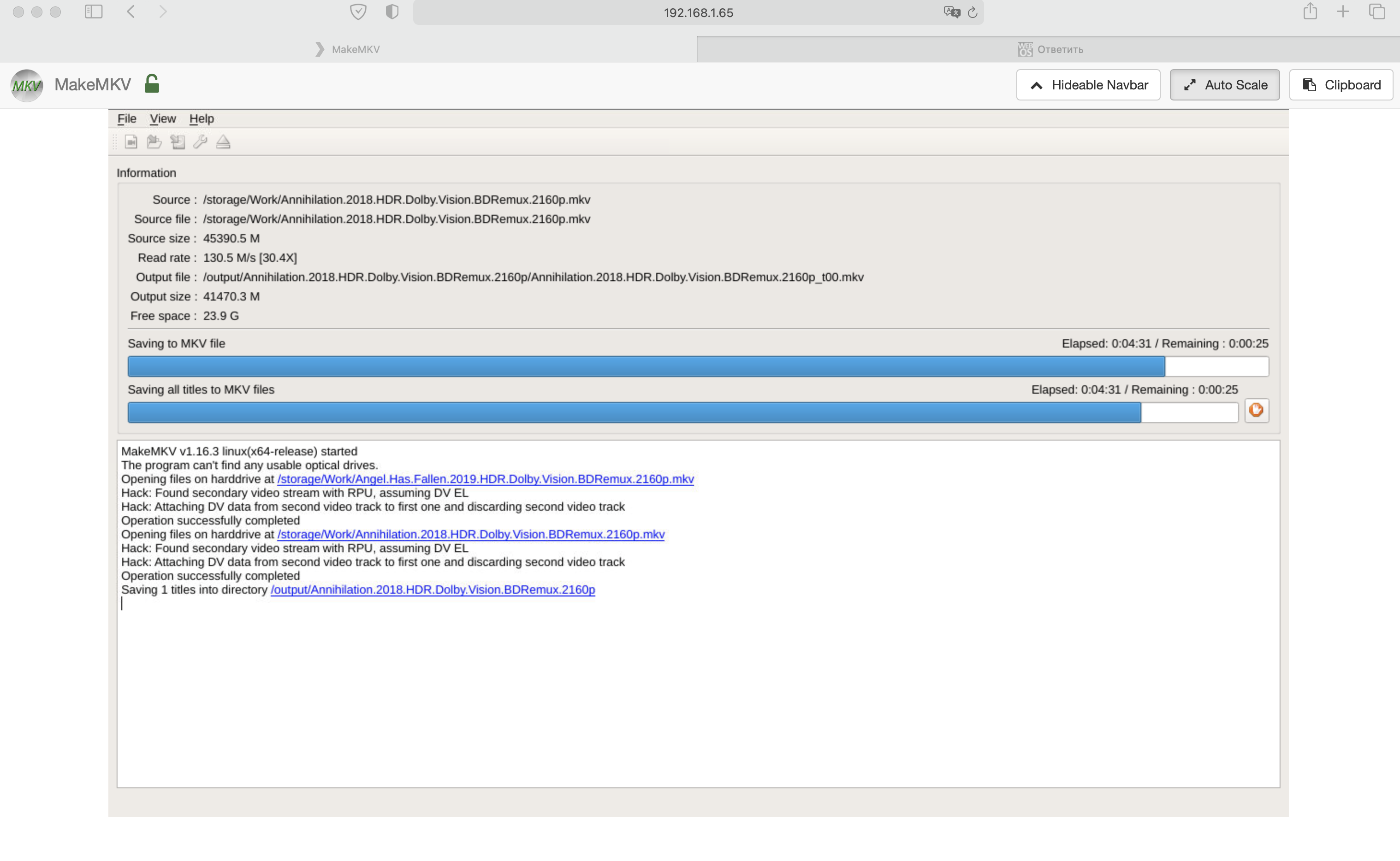Click the green padlock icon

(152, 84)
